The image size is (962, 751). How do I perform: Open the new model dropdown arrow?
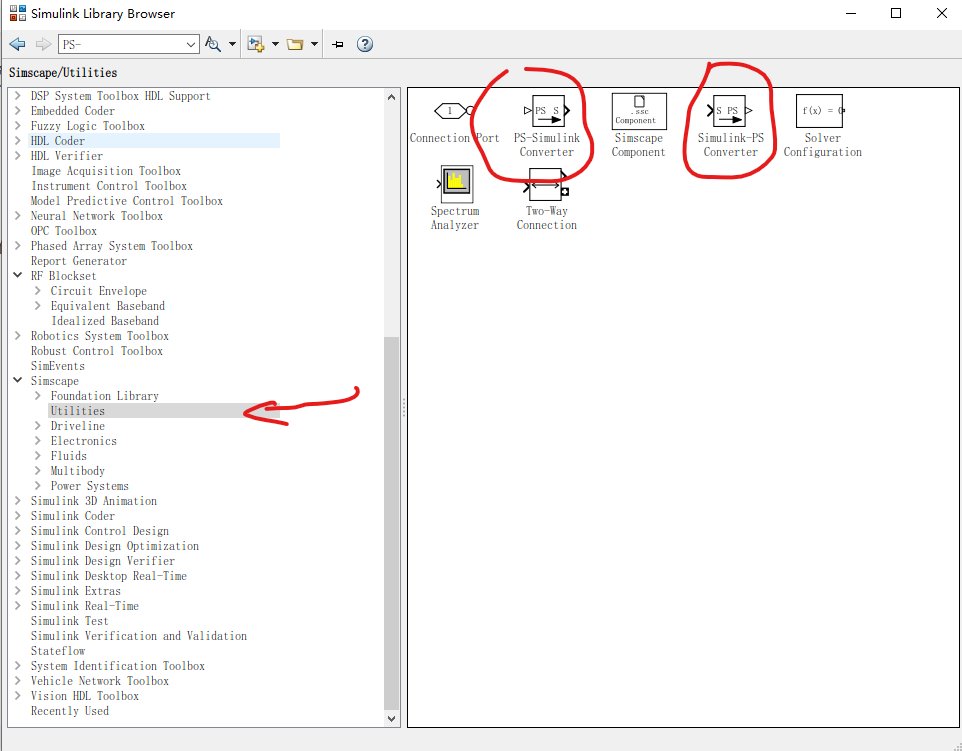click(275, 44)
